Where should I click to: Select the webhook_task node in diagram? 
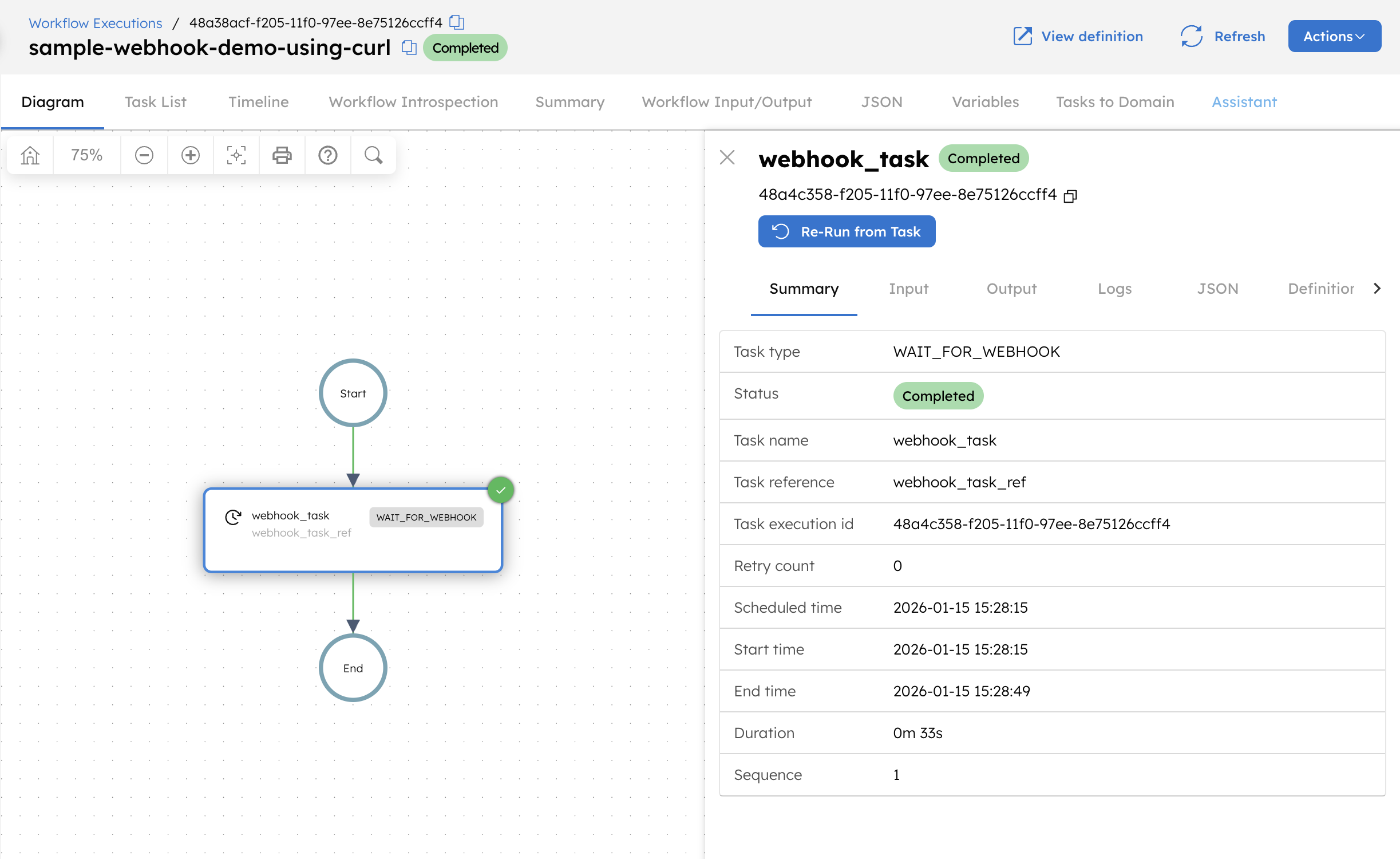(x=353, y=530)
